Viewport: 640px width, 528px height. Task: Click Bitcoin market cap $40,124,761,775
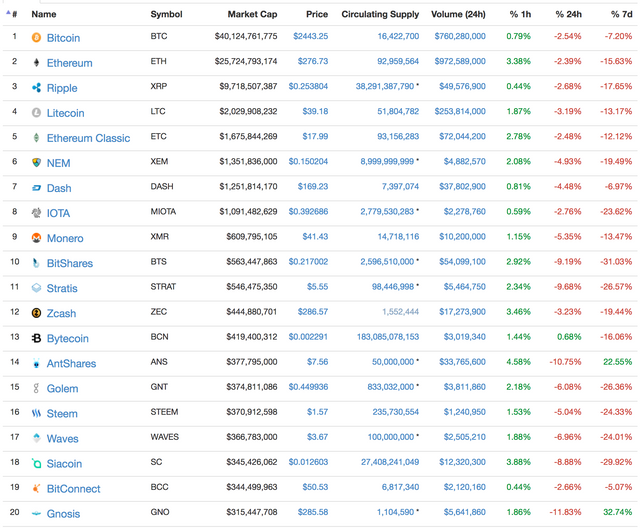point(246,36)
